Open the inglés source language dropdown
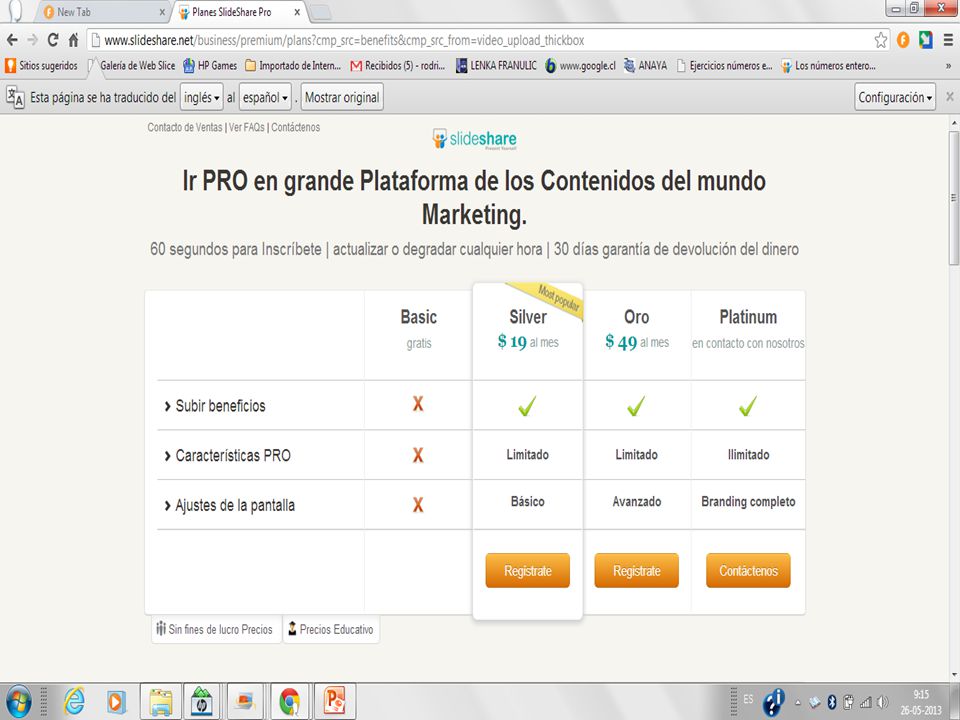 point(201,97)
